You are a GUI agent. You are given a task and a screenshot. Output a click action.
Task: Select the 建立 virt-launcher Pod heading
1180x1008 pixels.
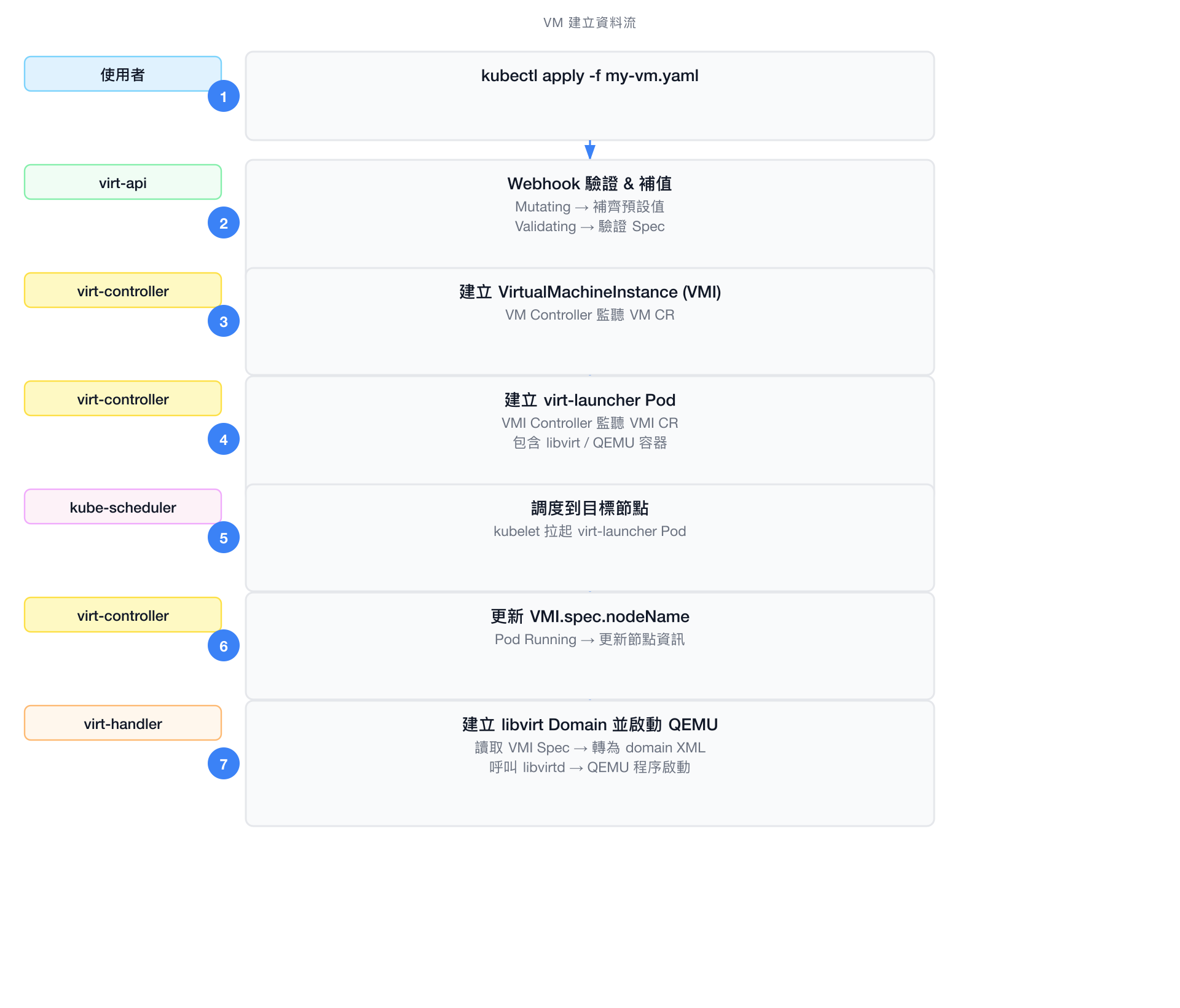pyautogui.click(x=590, y=400)
